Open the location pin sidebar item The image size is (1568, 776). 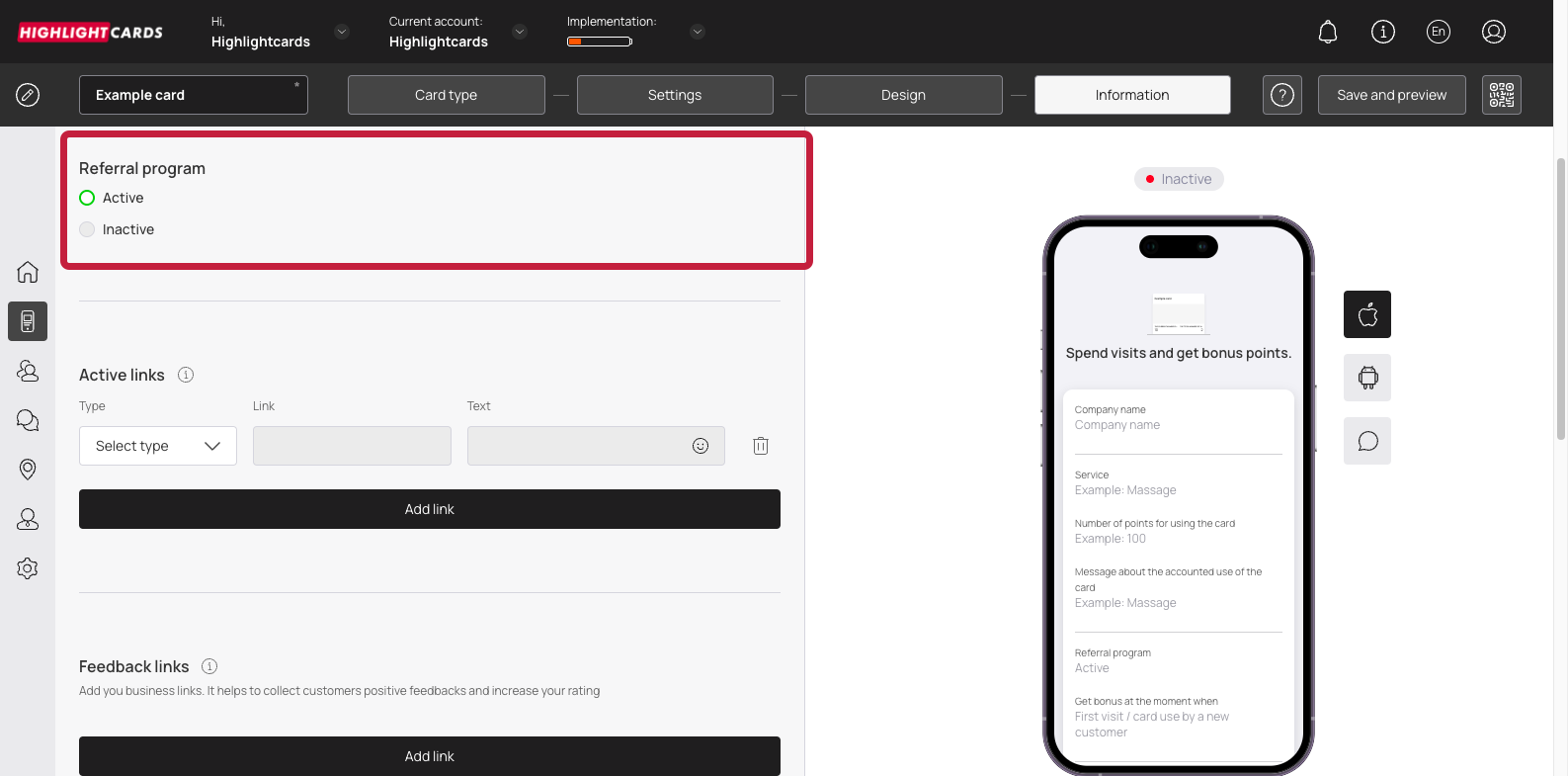[28, 470]
